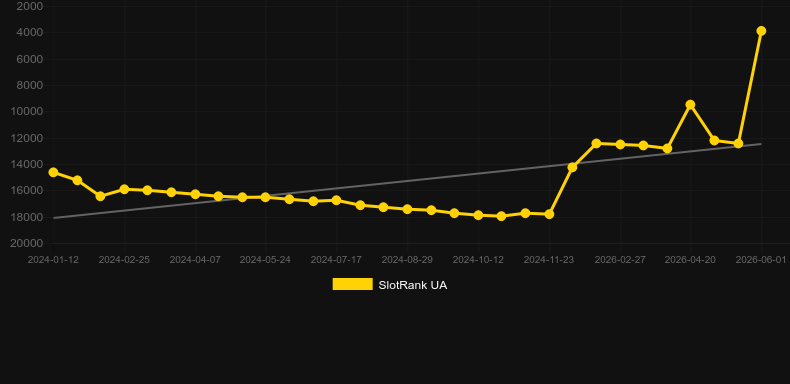
Task: Click the 2024-02-25 date label
Action: point(124,260)
